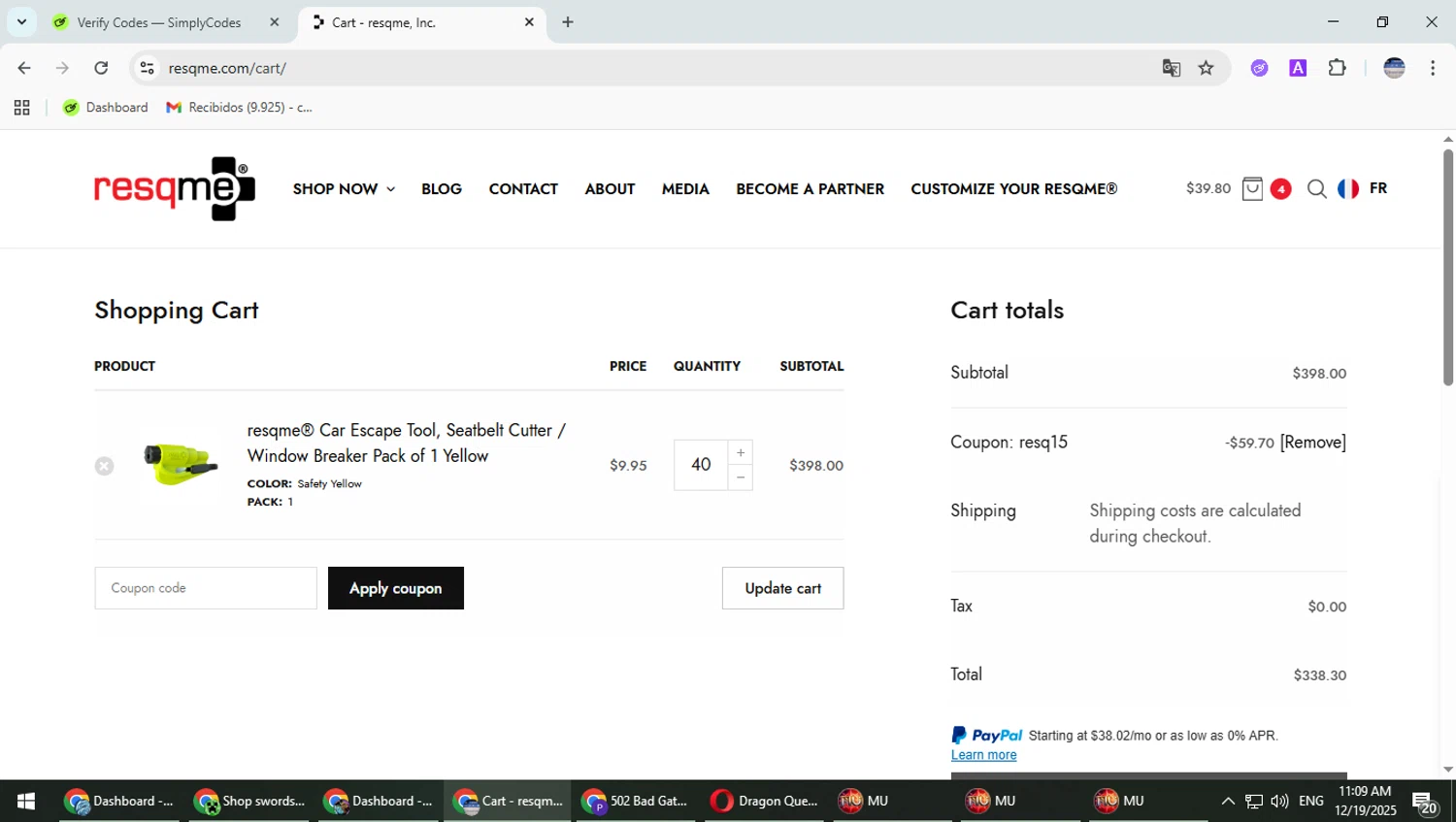Click the quantity field showing 40
1456x822 pixels.
701,465
